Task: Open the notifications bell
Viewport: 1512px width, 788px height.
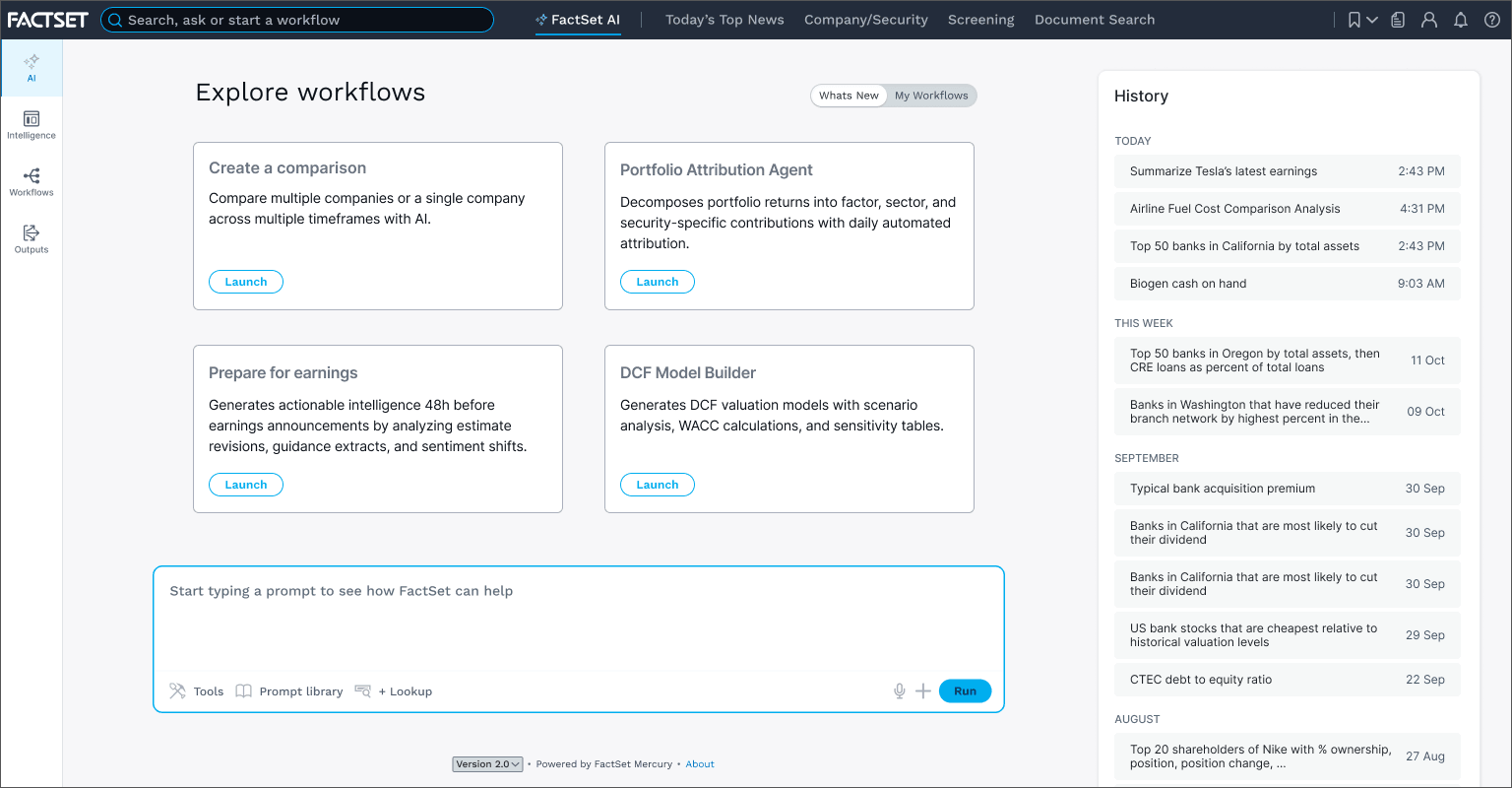Action: 1461,20
